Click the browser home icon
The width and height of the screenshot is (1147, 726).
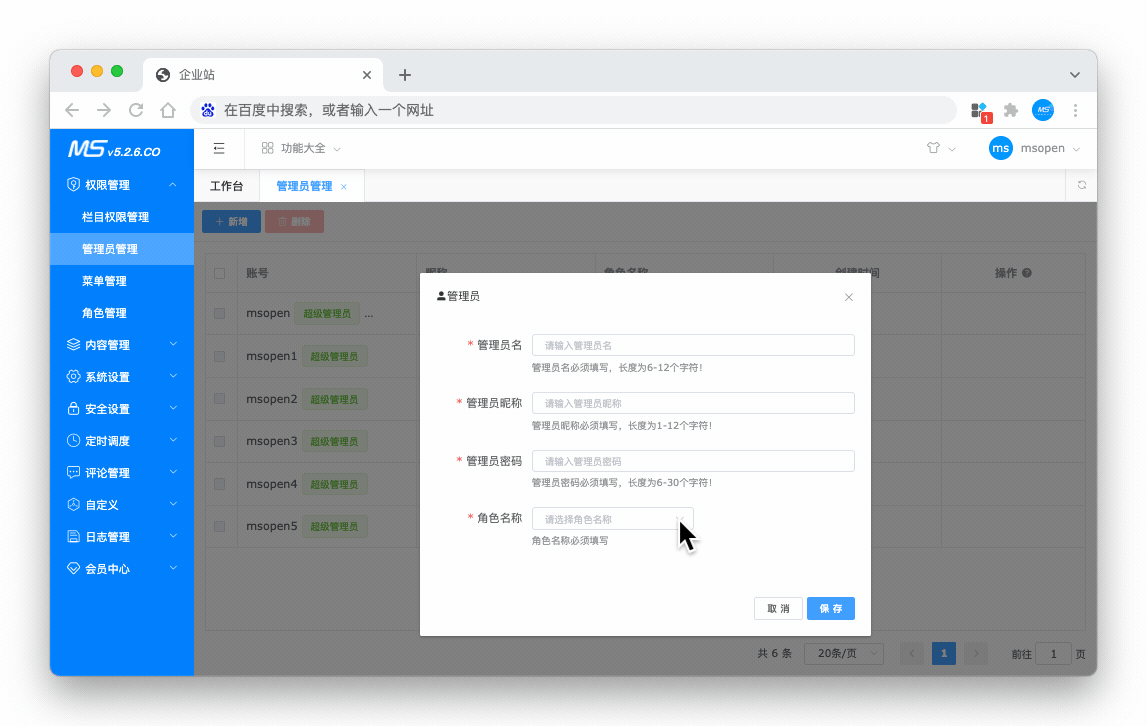pyautogui.click(x=168, y=110)
